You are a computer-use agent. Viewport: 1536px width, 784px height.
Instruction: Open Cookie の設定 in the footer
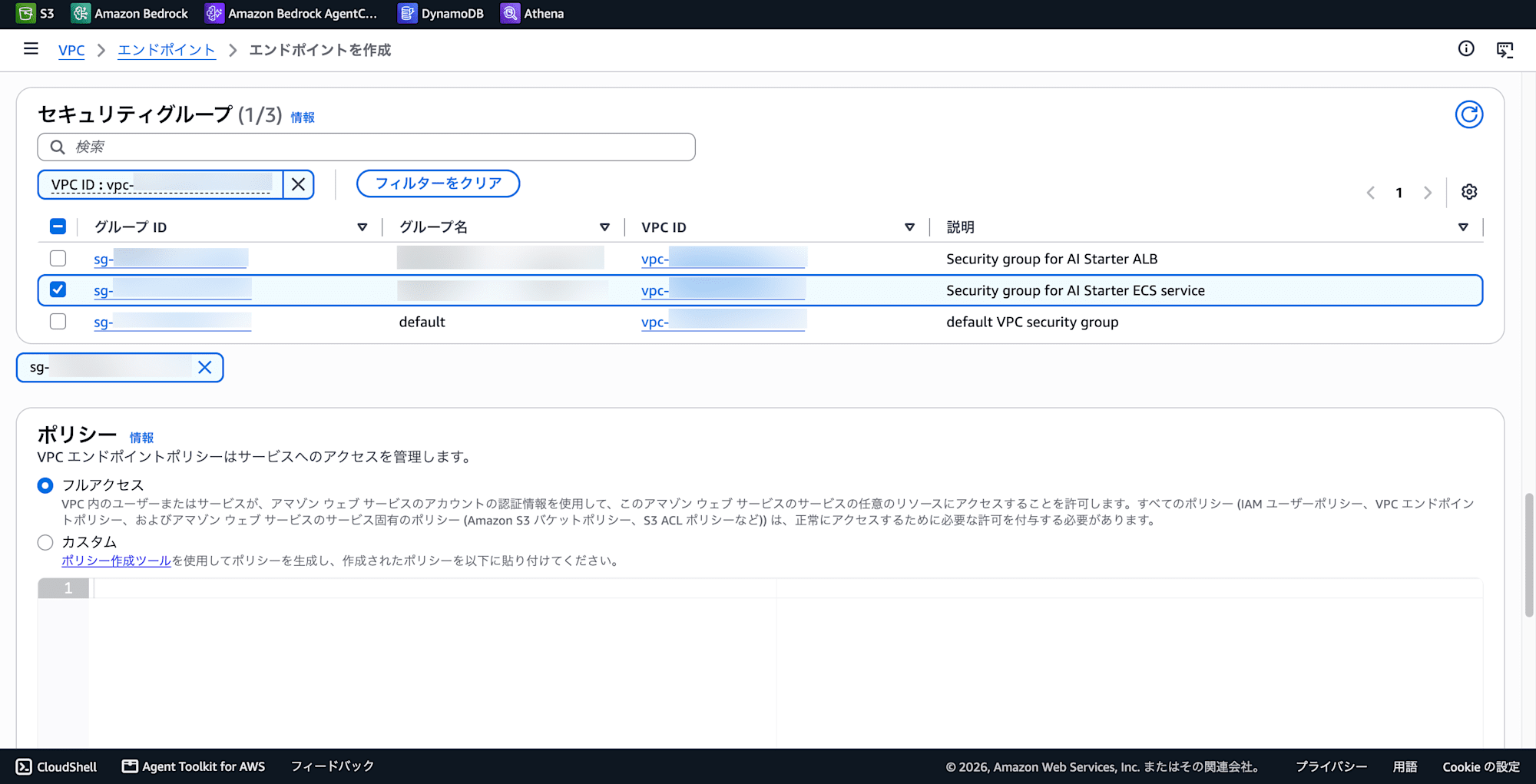click(1481, 766)
